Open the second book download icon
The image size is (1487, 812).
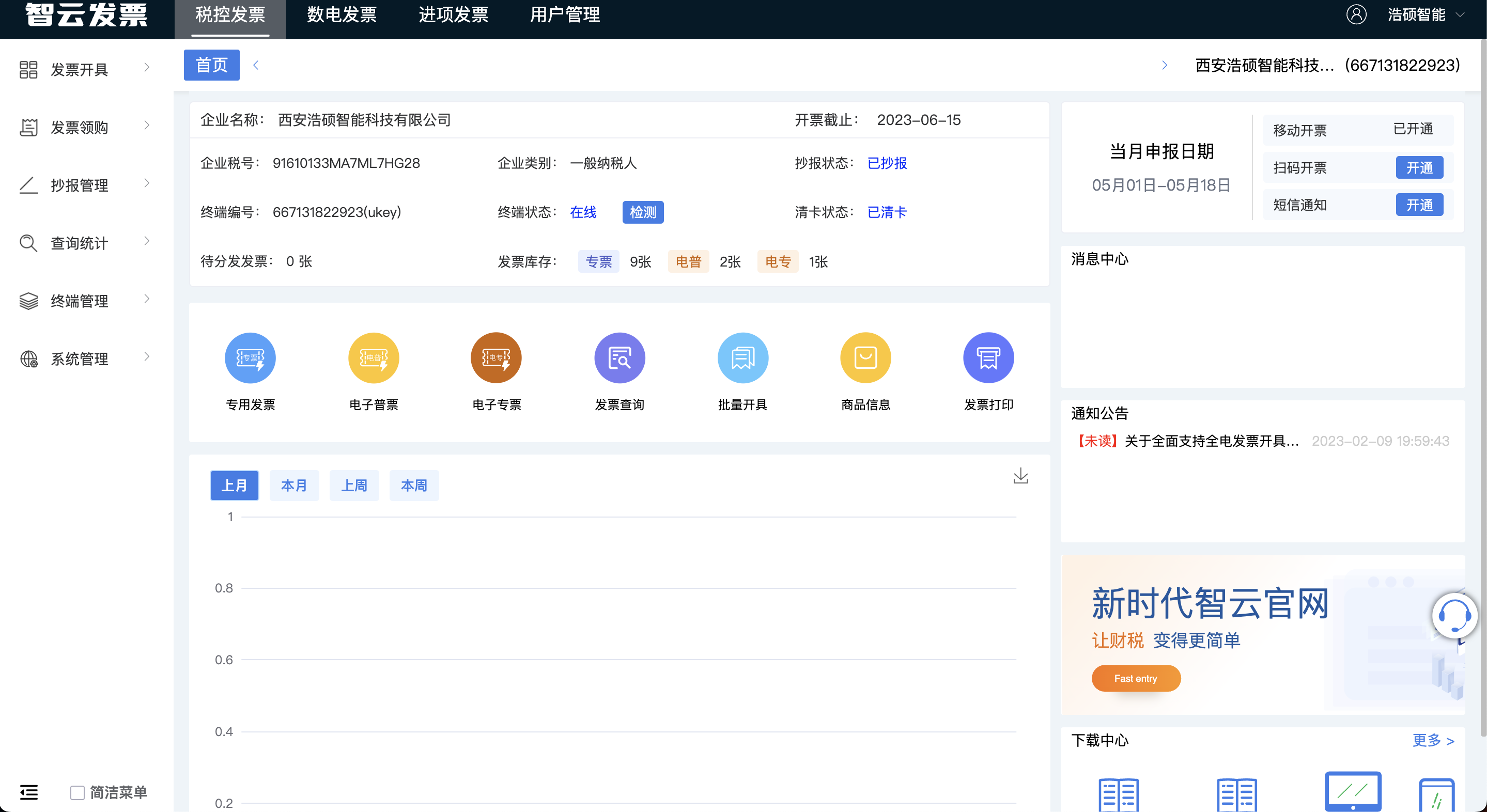pyautogui.click(x=1236, y=794)
